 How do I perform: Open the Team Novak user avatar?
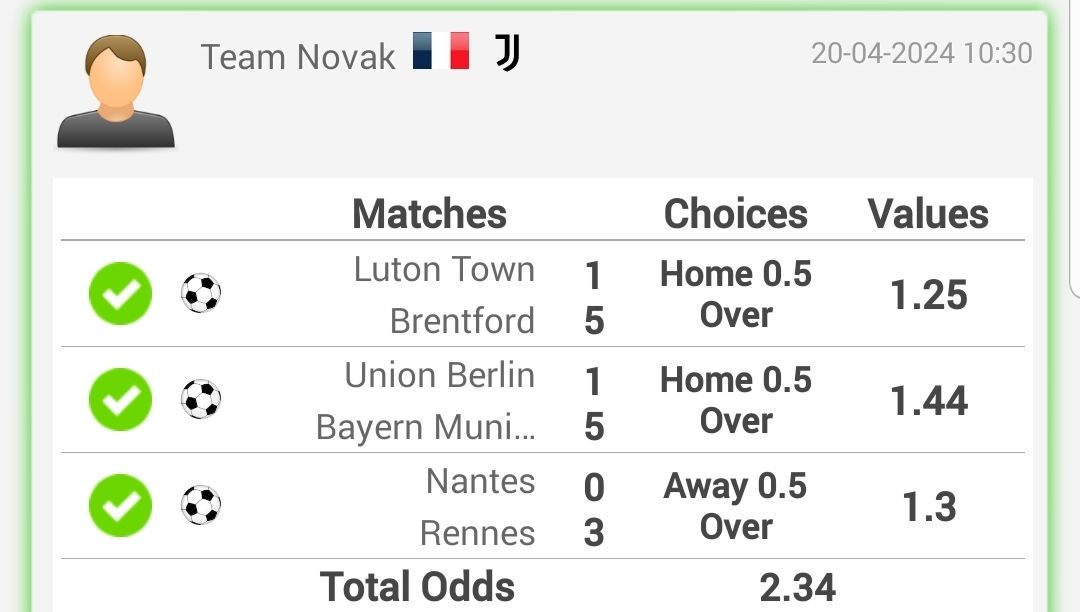116,91
